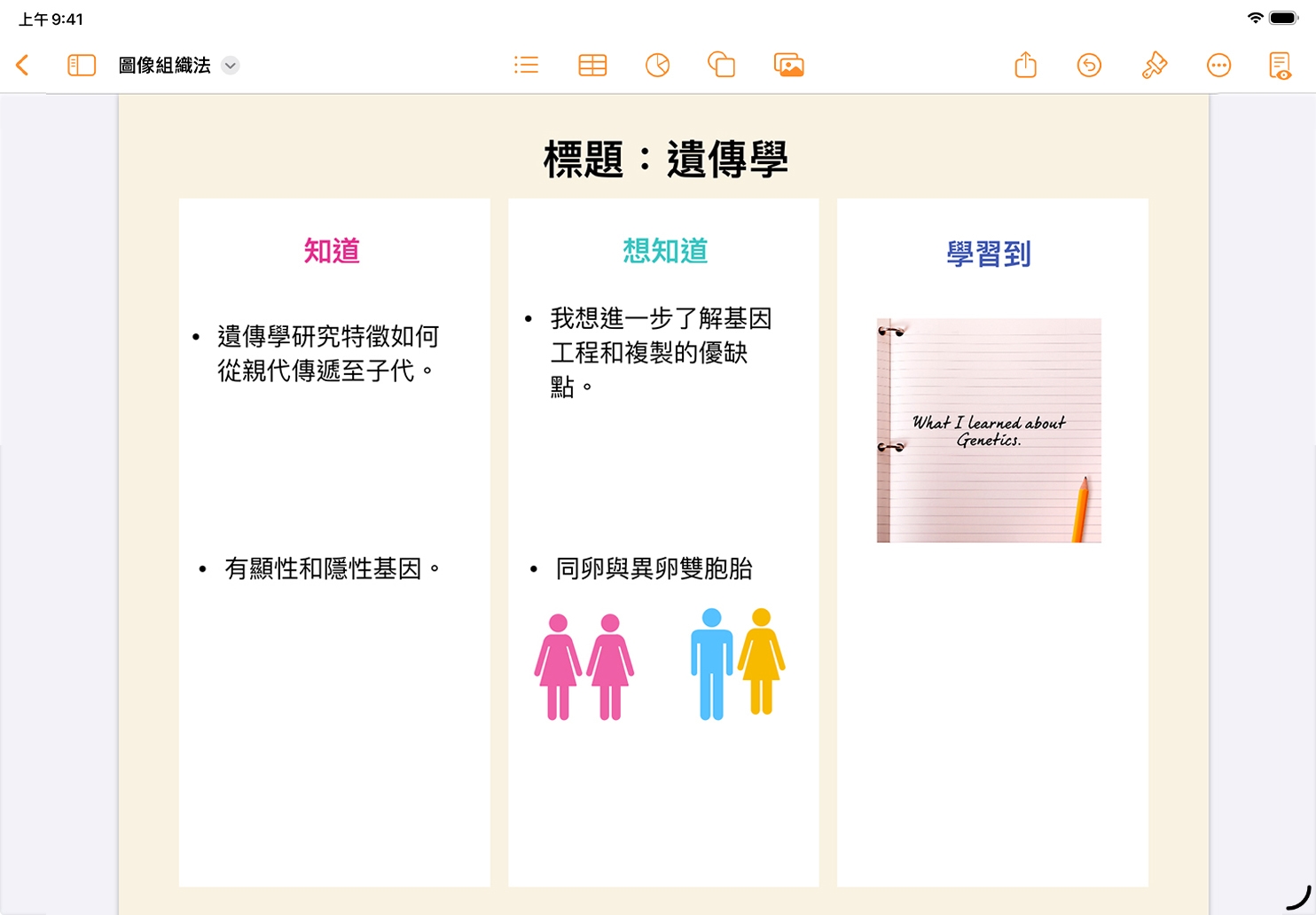
Task: Insert a table from toolbar
Action: point(592,65)
